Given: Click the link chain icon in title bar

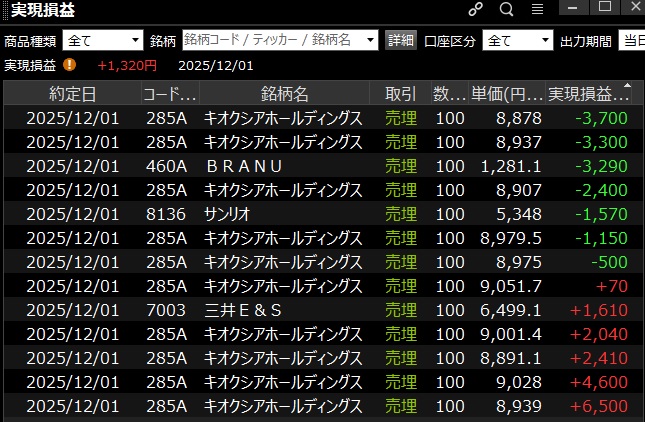Looking at the screenshot, I should 476,9.
